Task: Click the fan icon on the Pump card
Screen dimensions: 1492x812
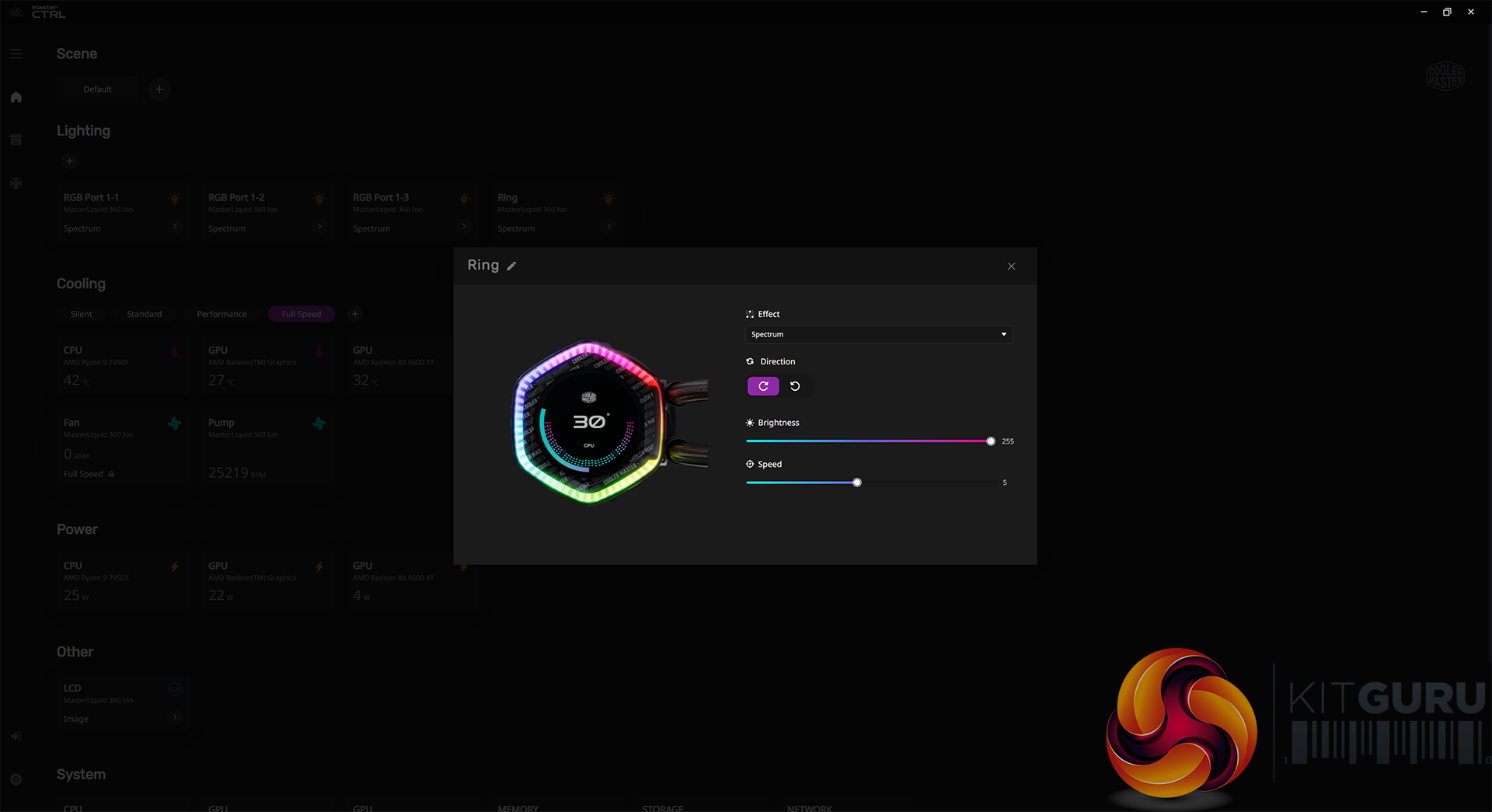Action: (319, 423)
